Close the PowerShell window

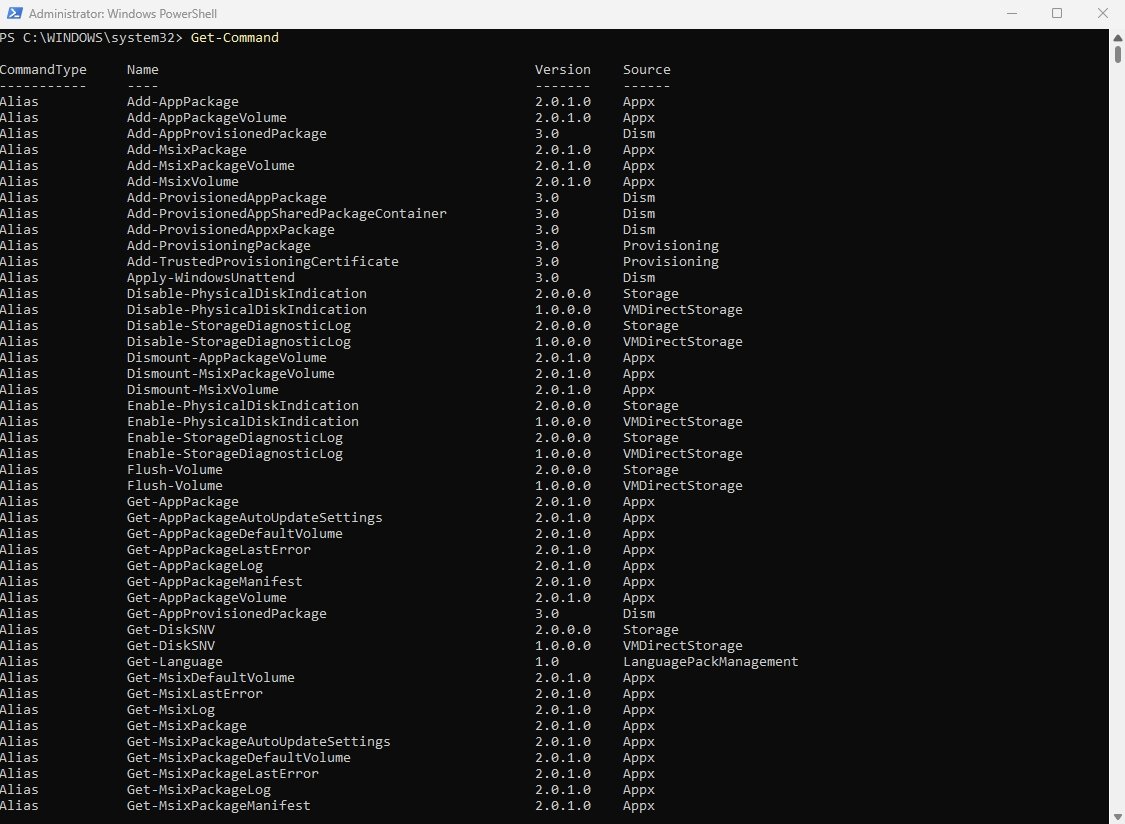pyautogui.click(x=1103, y=13)
